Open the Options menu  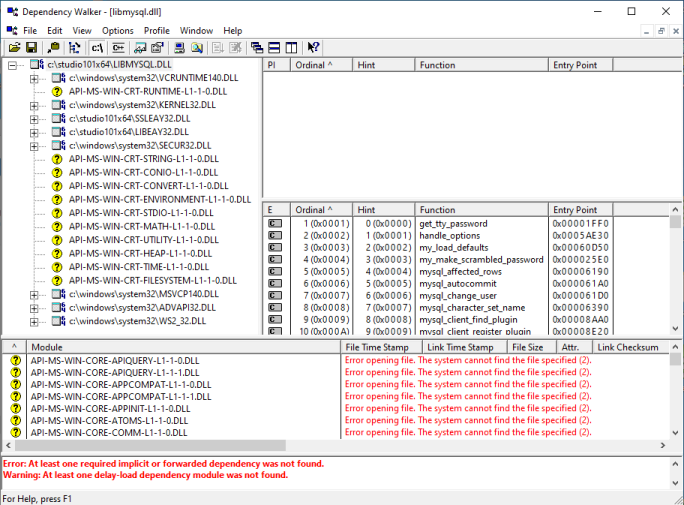(x=118, y=31)
